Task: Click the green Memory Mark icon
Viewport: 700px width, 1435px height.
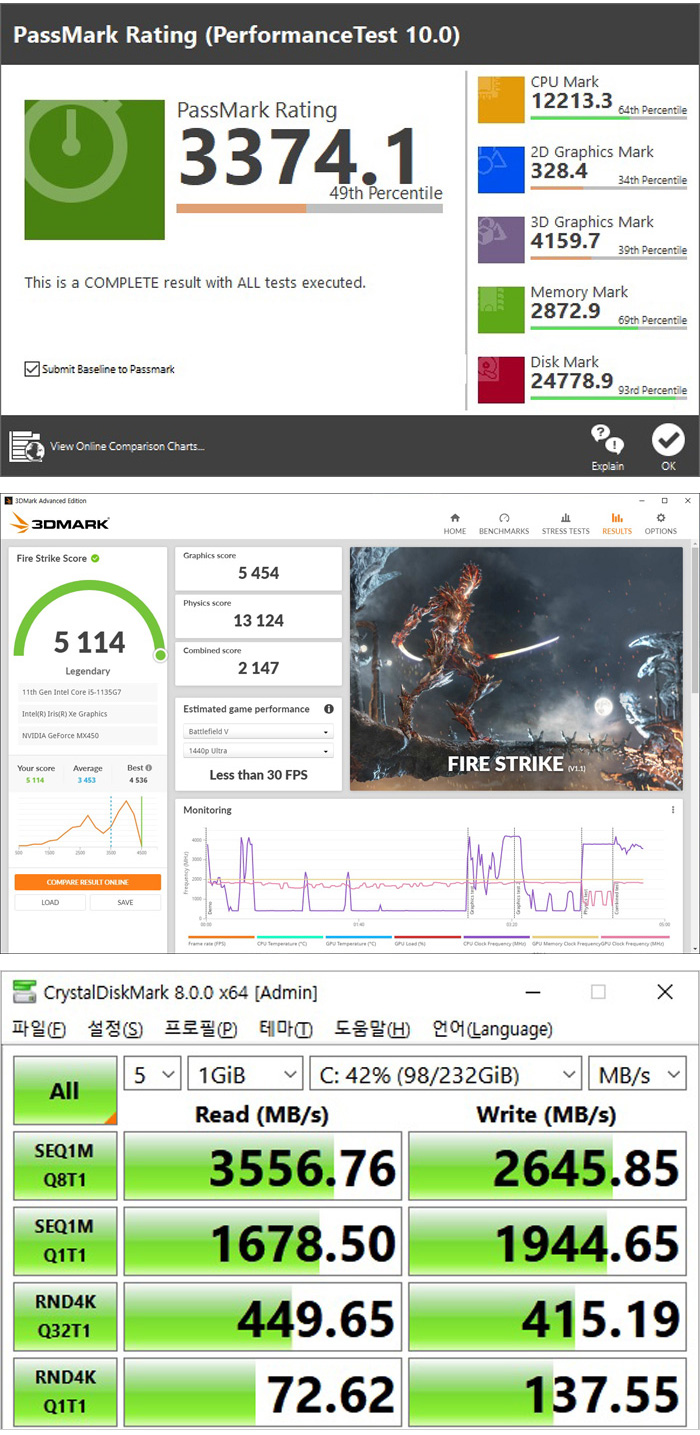Action: [x=501, y=309]
